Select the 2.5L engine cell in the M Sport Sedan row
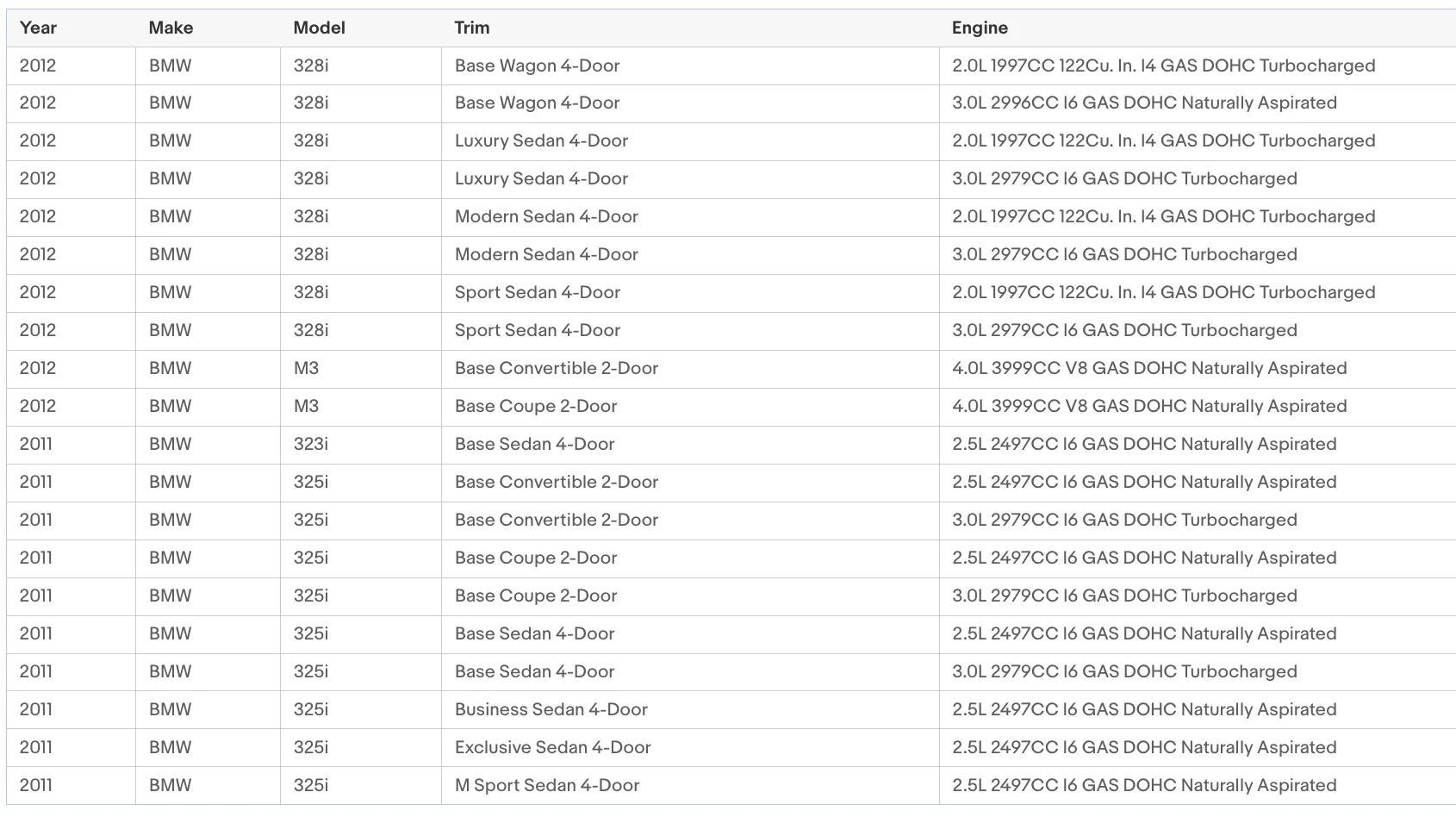 [1198, 786]
